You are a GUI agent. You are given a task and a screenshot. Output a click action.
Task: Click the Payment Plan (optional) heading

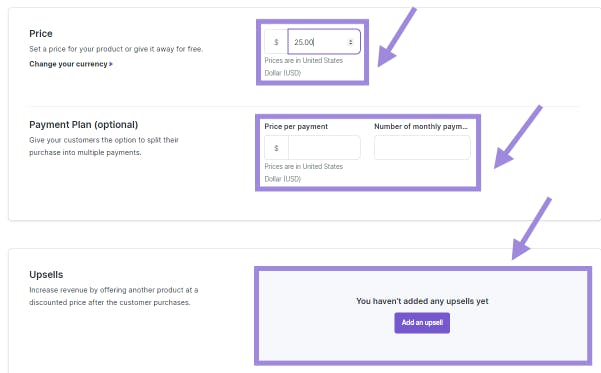tap(84, 125)
